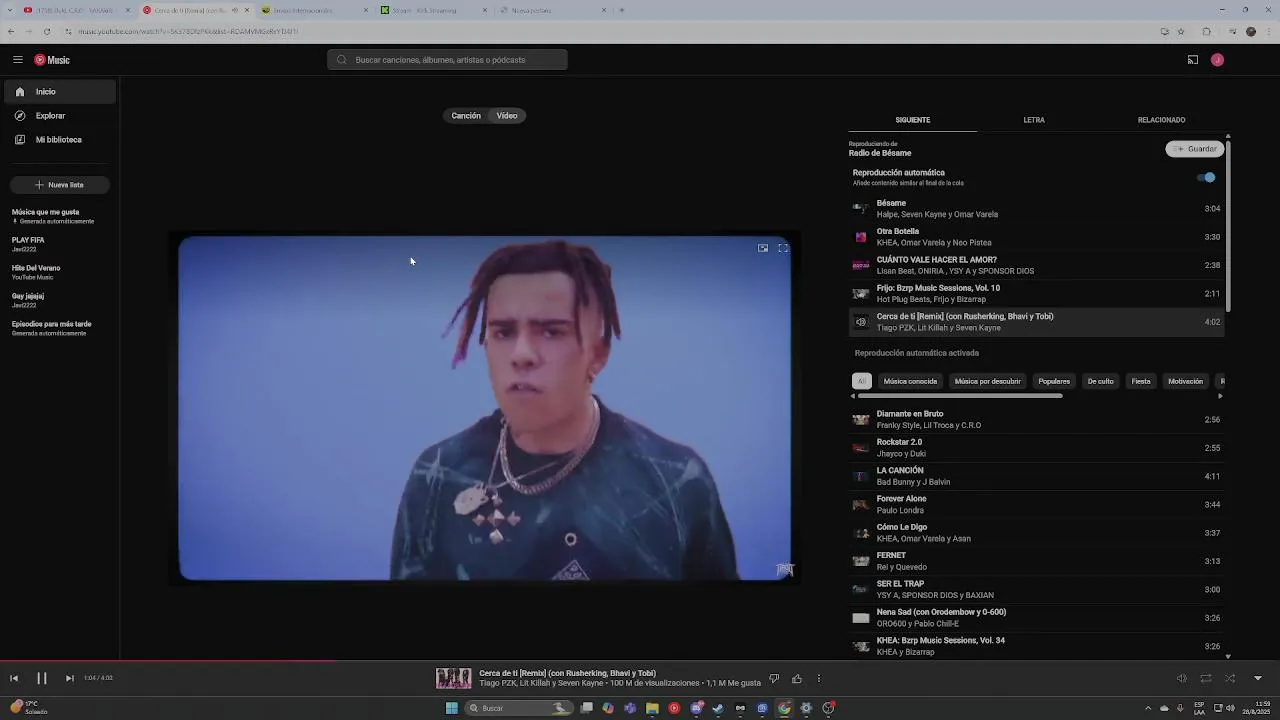Select the LETRA tab

tap(1034, 120)
